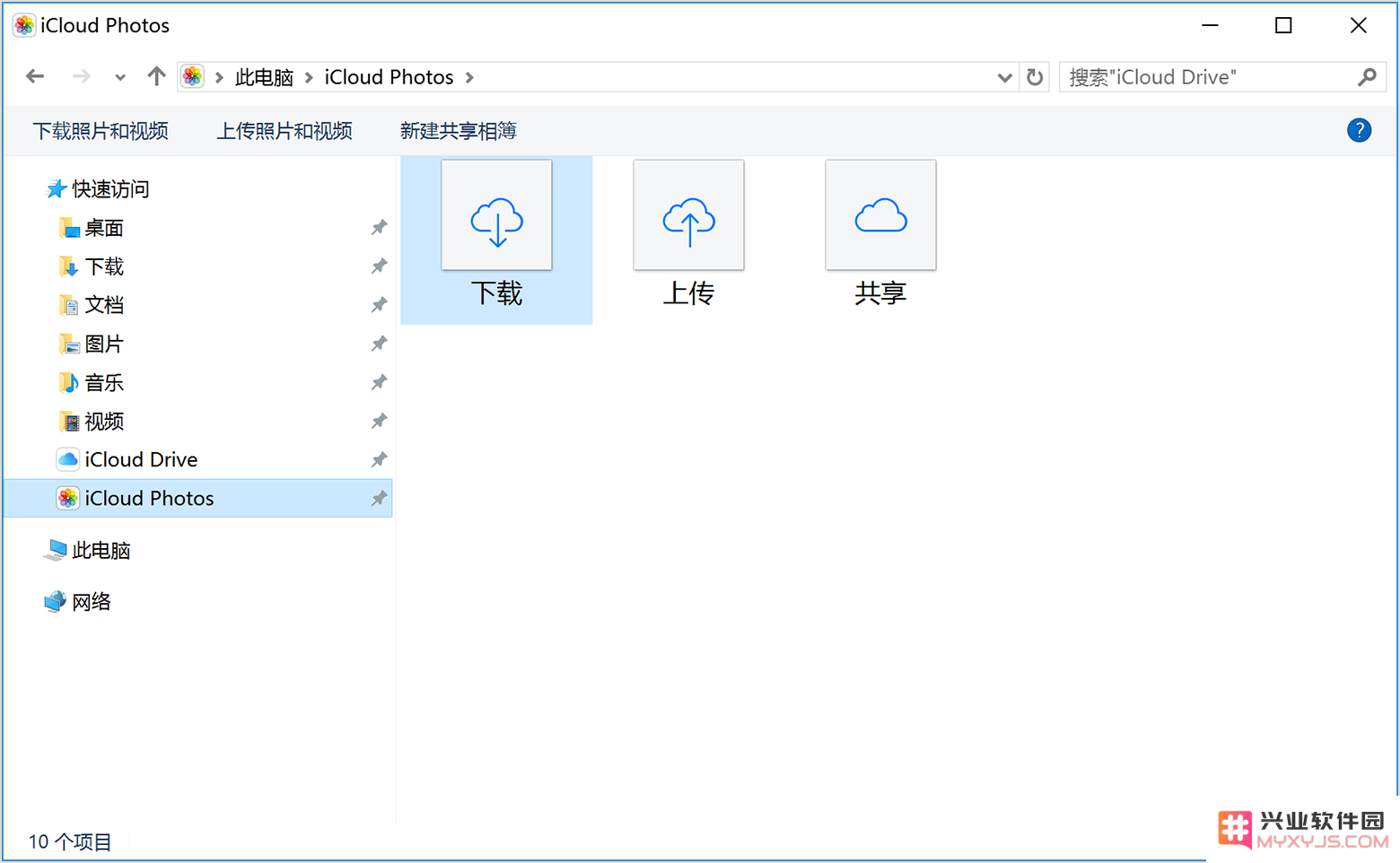The height and width of the screenshot is (863, 1400).
Task: Open 下载 in the sidebar
Action: click(x=104, y=266)
